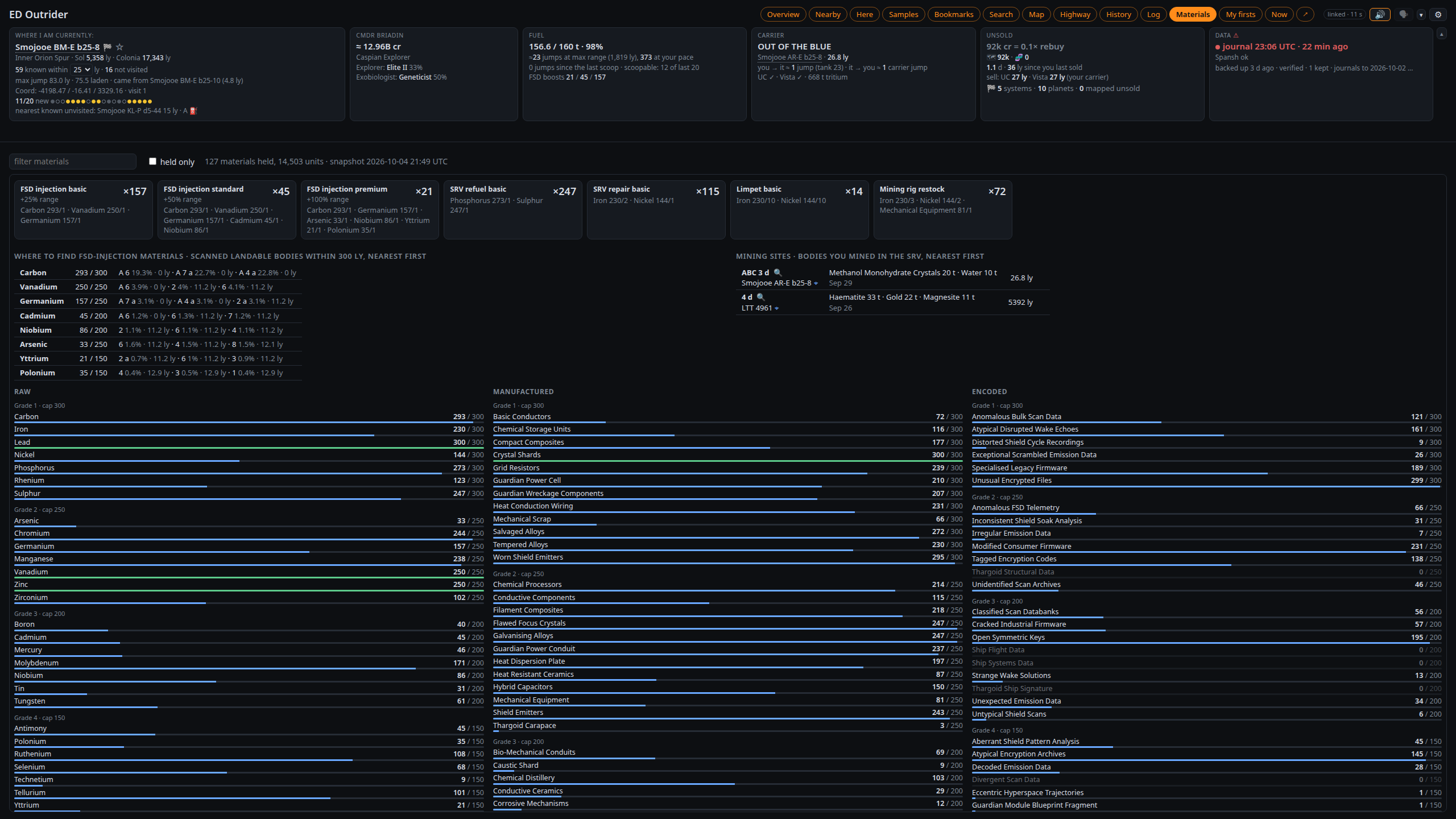The width and height of the screenshot is (1456, 819).
Task: Click the flag icon before 5 systems
Action: tap(991, 89)
